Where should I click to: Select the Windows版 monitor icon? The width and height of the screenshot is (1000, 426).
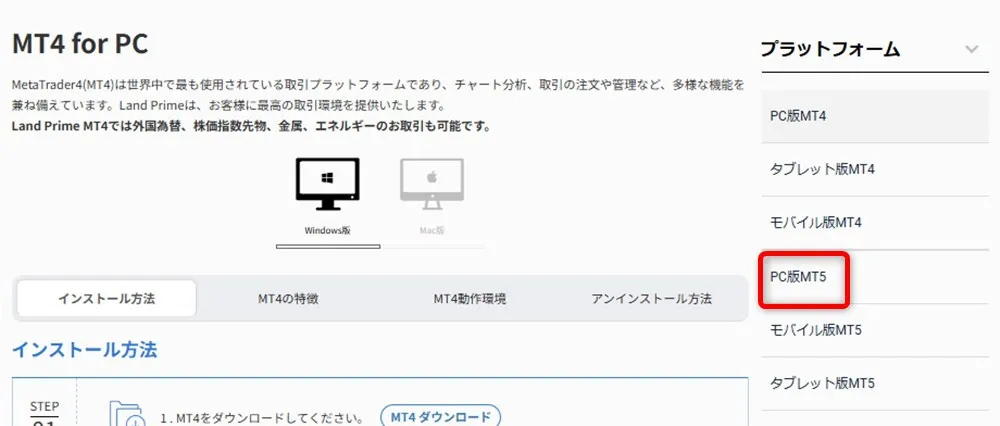tap(327, 184)
